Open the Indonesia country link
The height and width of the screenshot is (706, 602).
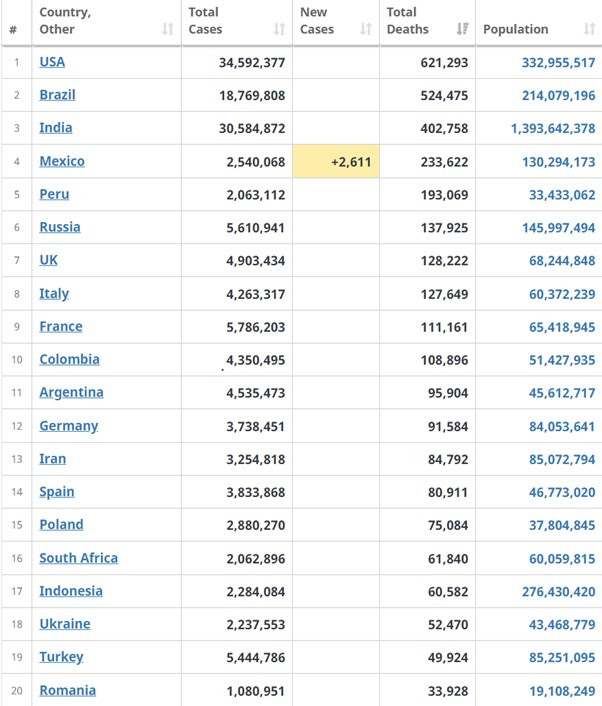pos(70,591)
